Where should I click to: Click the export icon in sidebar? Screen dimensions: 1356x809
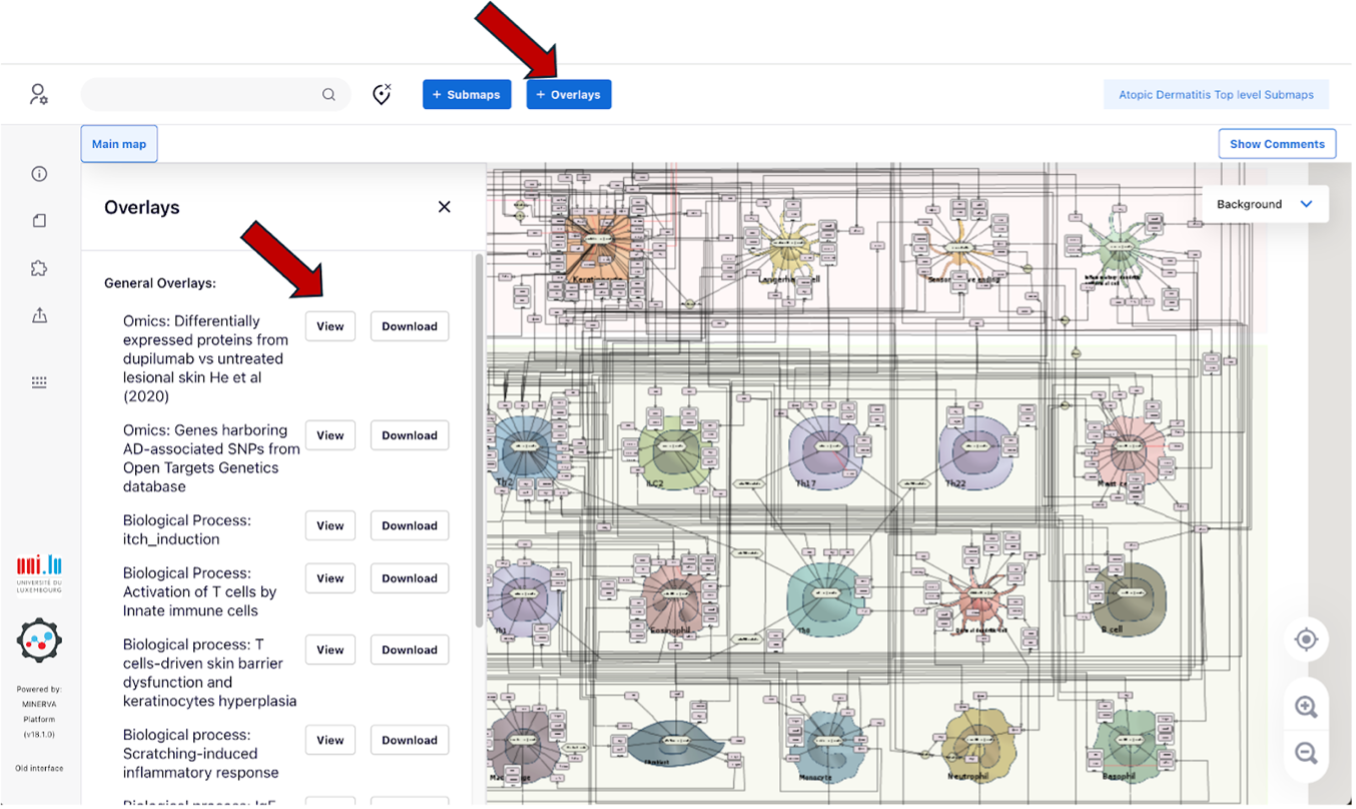click(x=39, y=316)
